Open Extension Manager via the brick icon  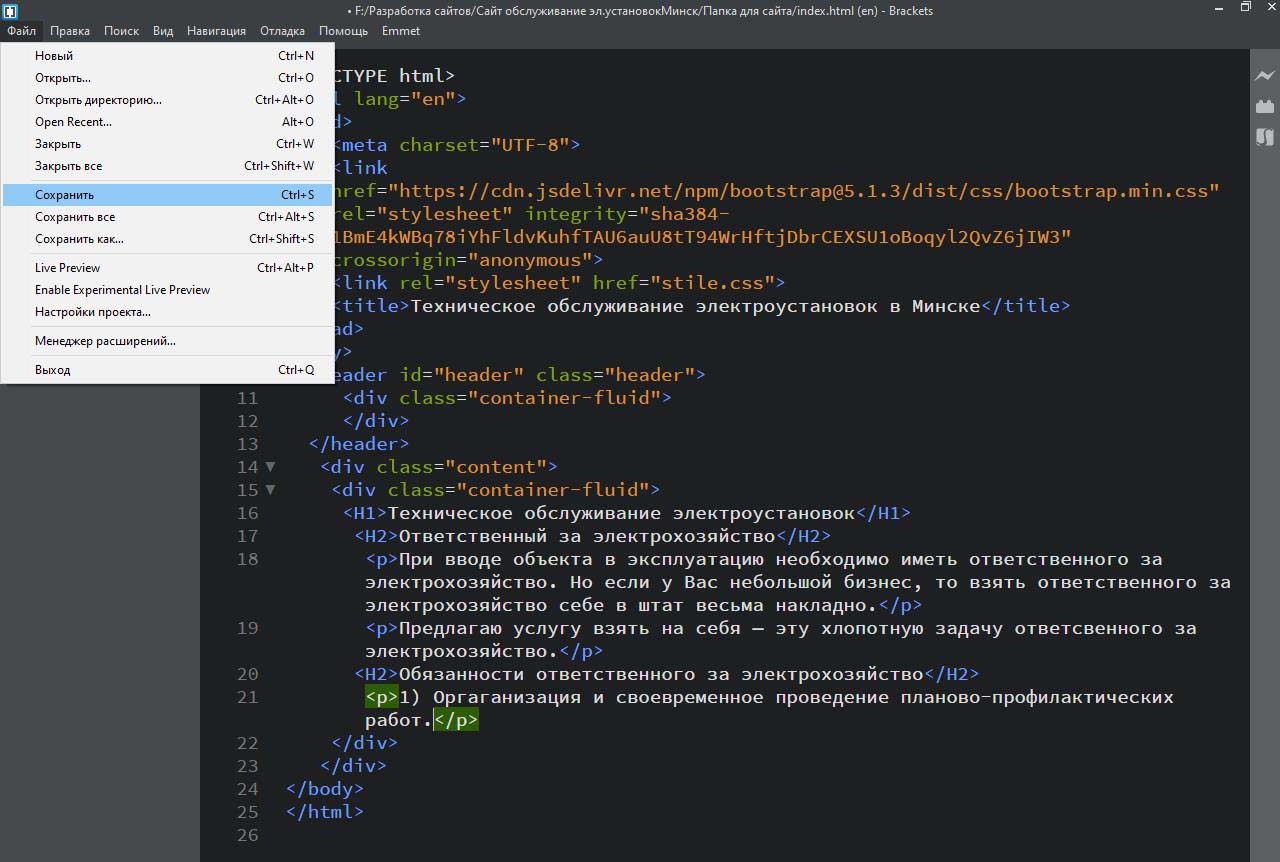(x=1265, y=106)
